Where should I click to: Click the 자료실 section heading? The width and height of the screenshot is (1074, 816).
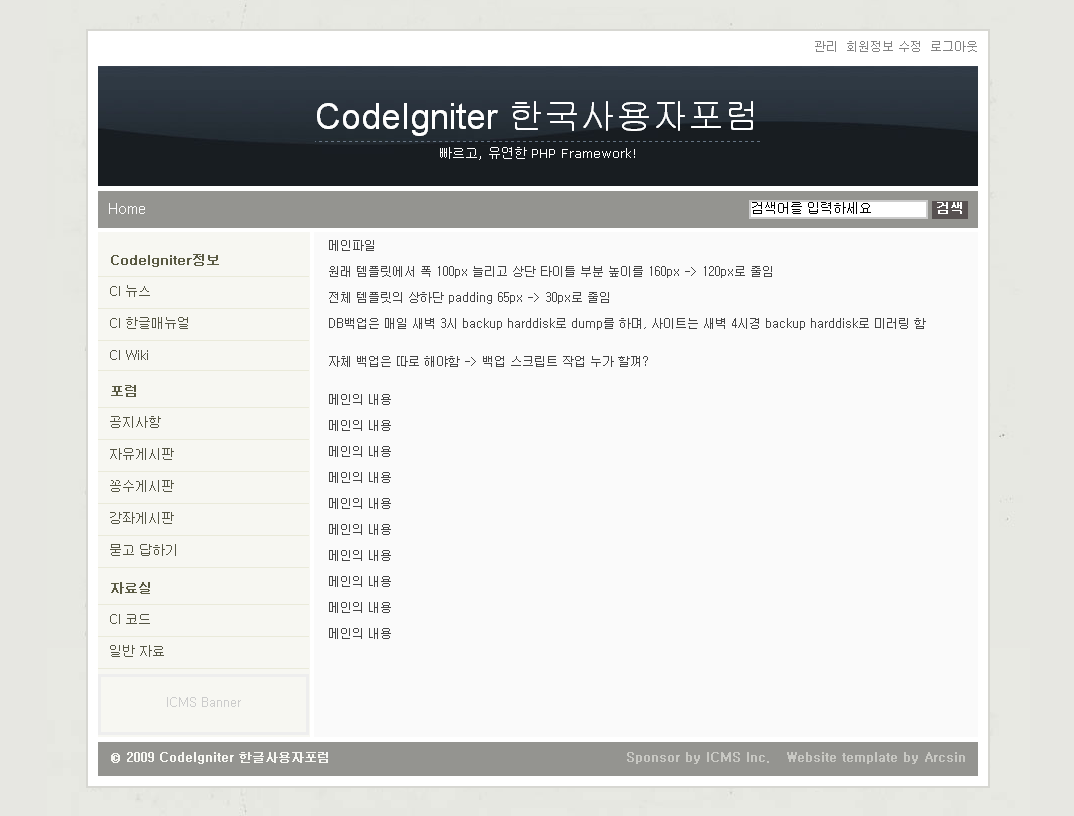coord(131,588)
